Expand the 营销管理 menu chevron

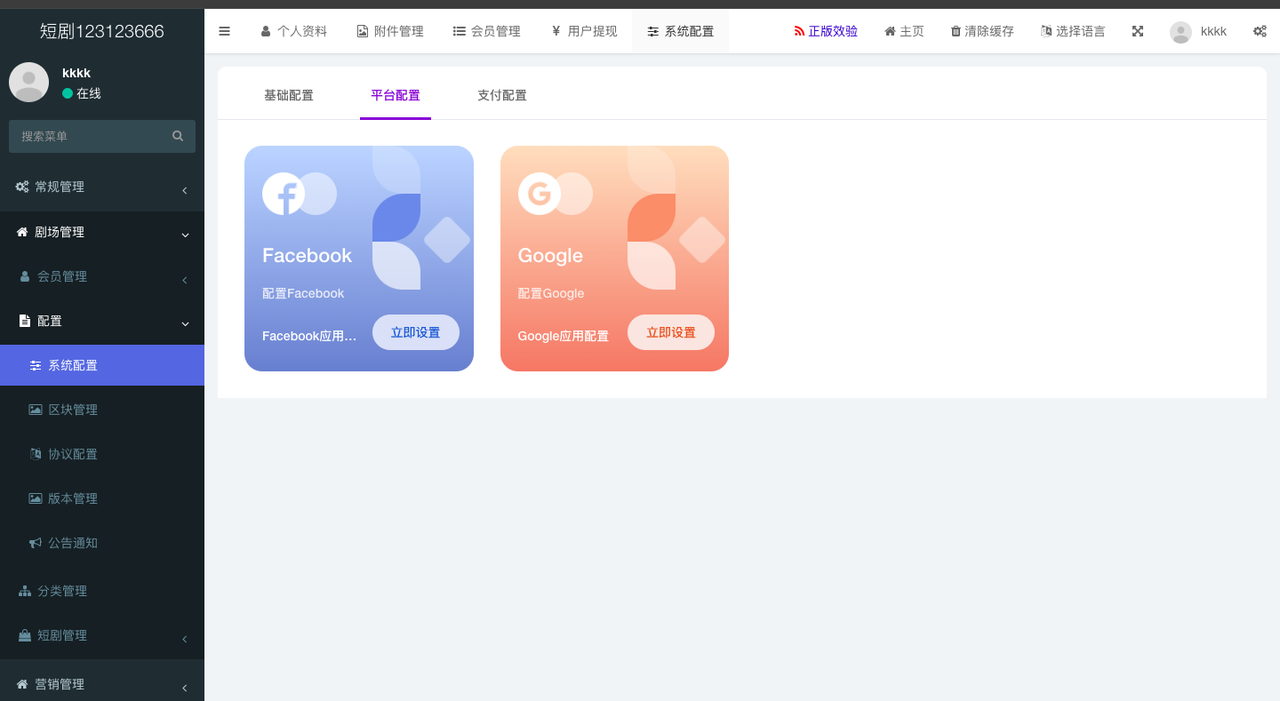tap(185, 687)
